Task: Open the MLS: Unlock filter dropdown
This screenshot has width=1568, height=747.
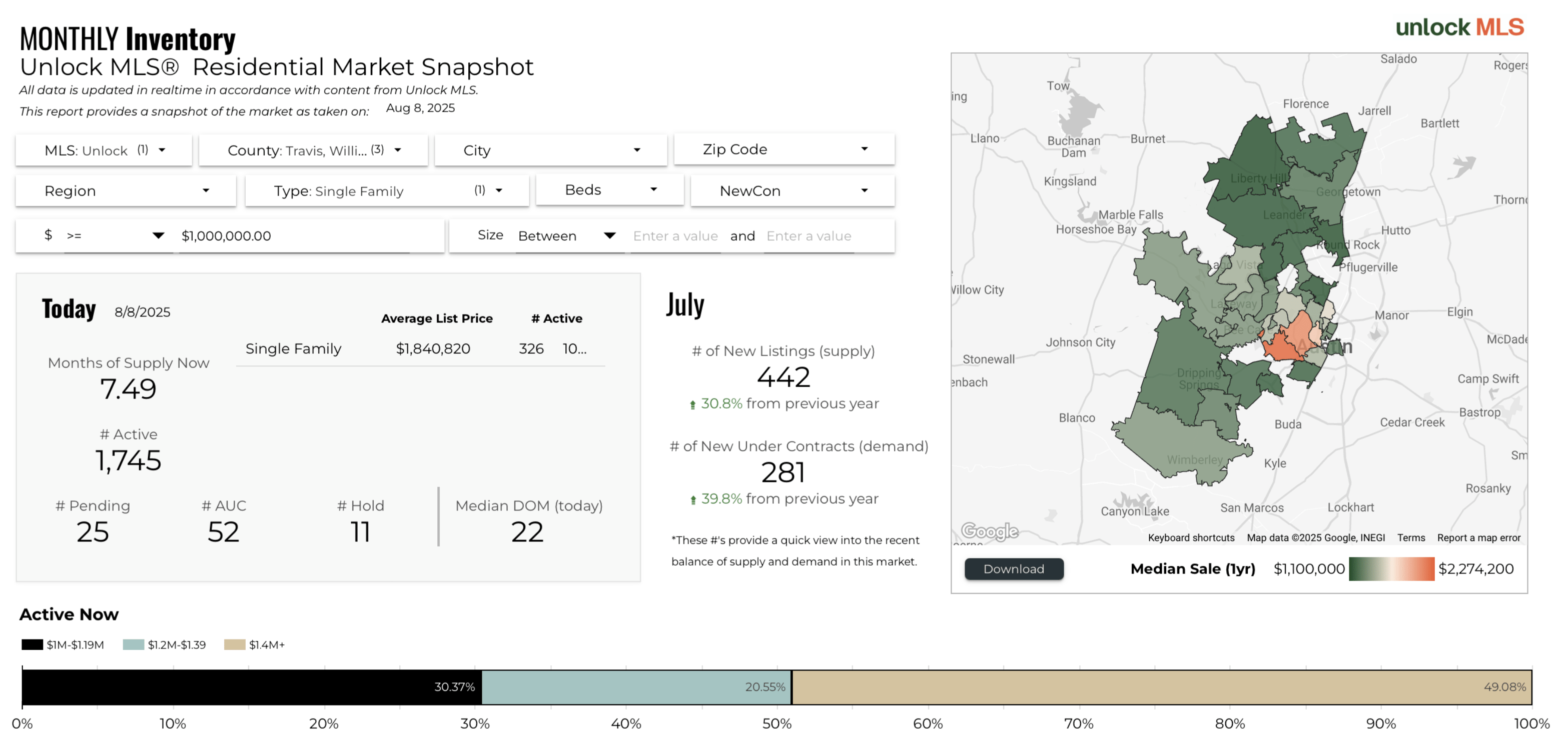Action: [x=104, y=150]
